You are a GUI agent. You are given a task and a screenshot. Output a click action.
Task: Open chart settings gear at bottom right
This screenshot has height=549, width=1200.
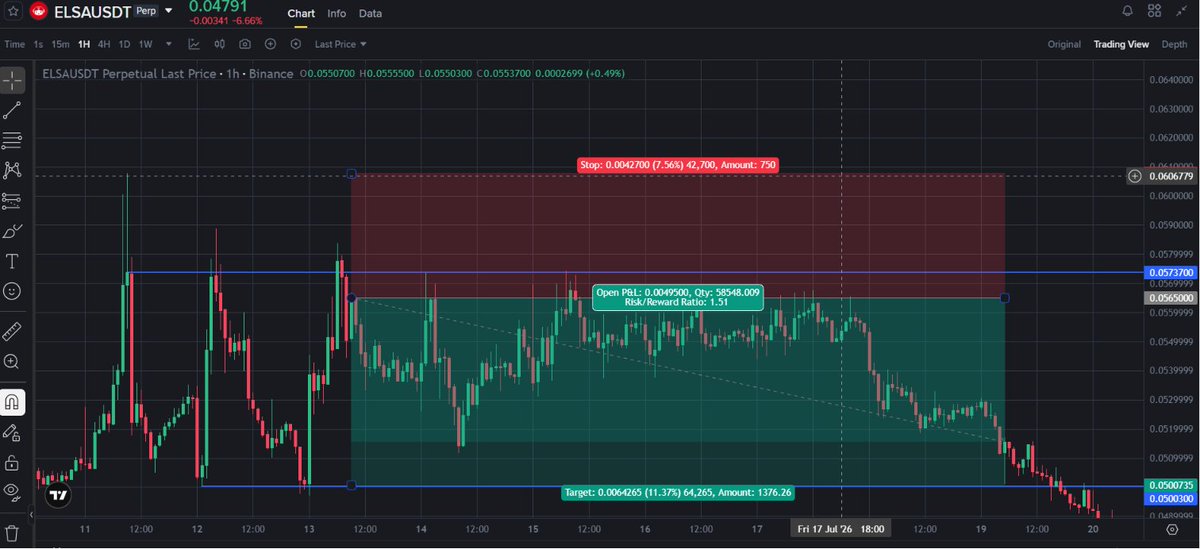tap(1172, 528)
